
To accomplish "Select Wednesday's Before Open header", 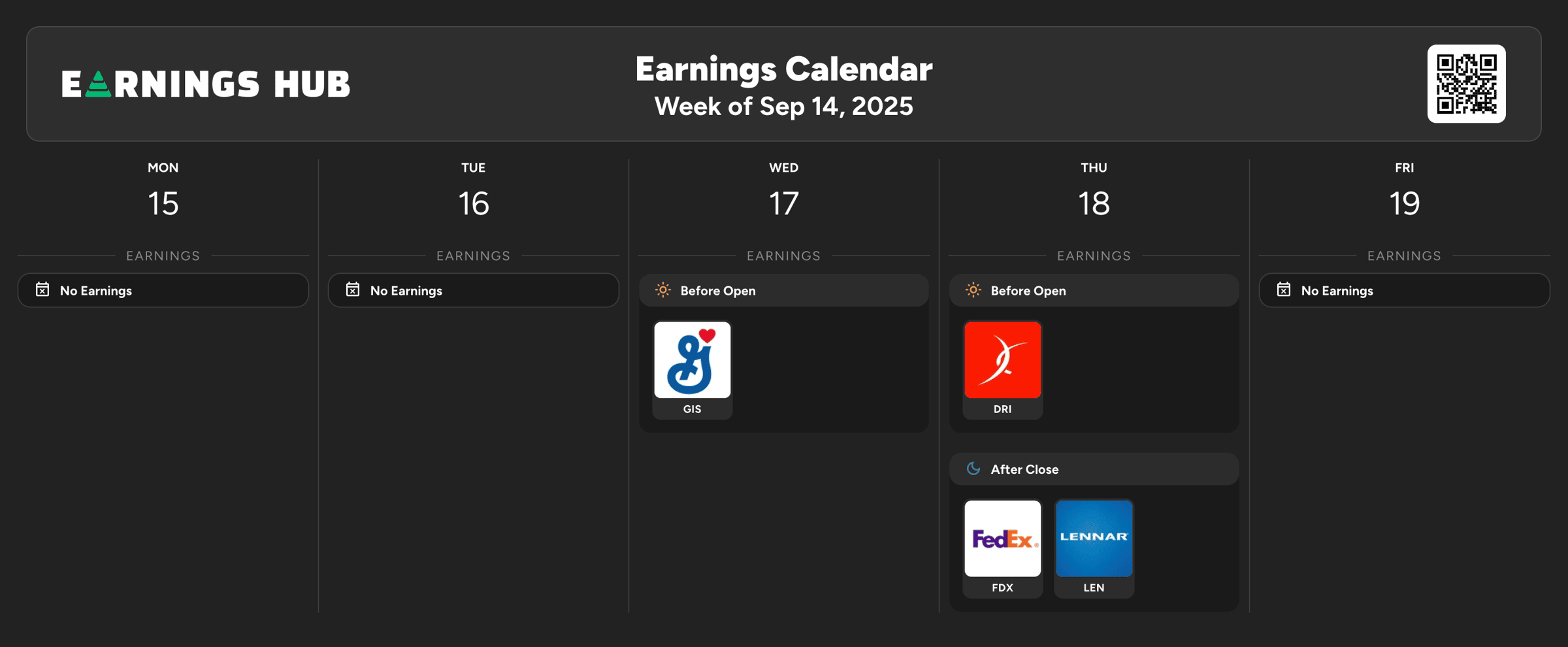I will point(783,290).
